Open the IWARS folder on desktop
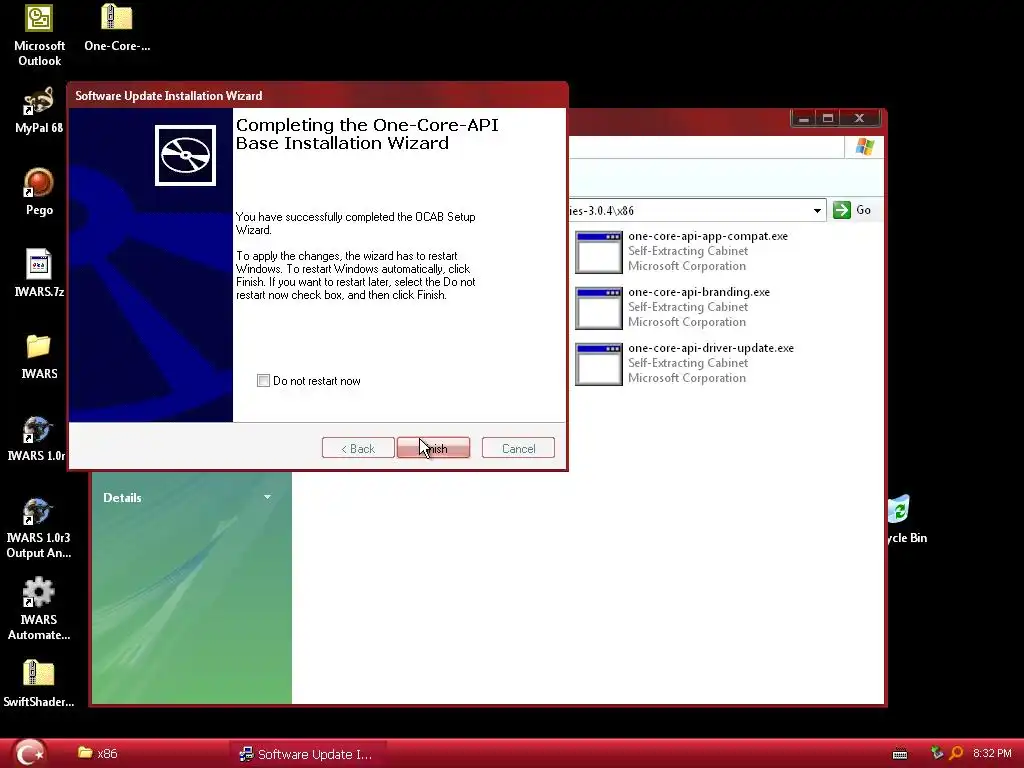This screenshot has width=1024, height=768. pyautogui.click(x=39, y=347)
